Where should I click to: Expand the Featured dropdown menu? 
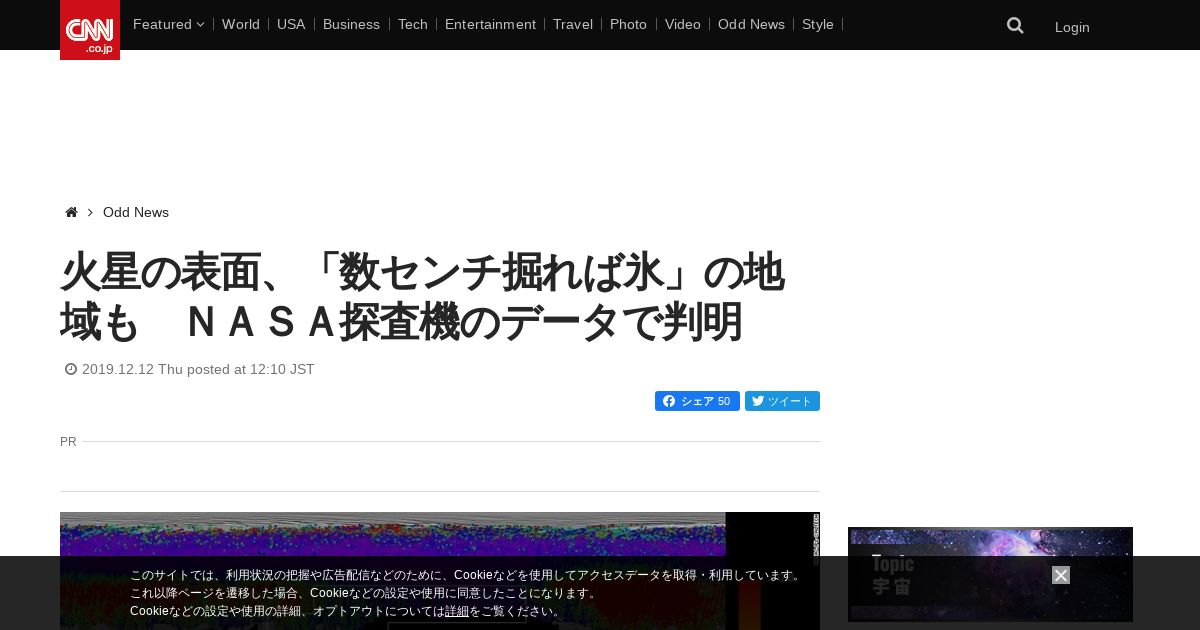coord(168,24)
